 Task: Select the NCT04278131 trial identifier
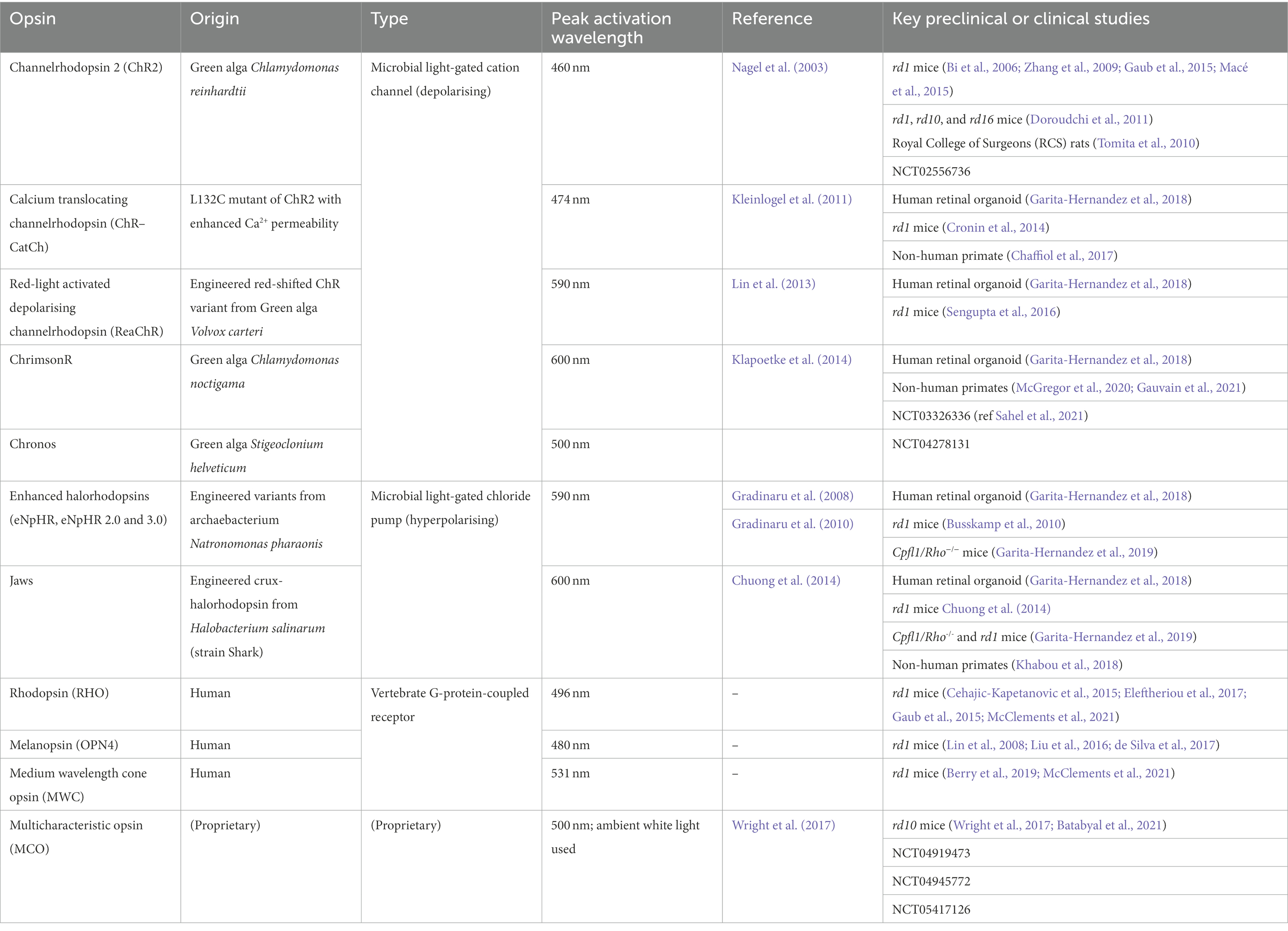pyautogui.click(x=931, y=444)
